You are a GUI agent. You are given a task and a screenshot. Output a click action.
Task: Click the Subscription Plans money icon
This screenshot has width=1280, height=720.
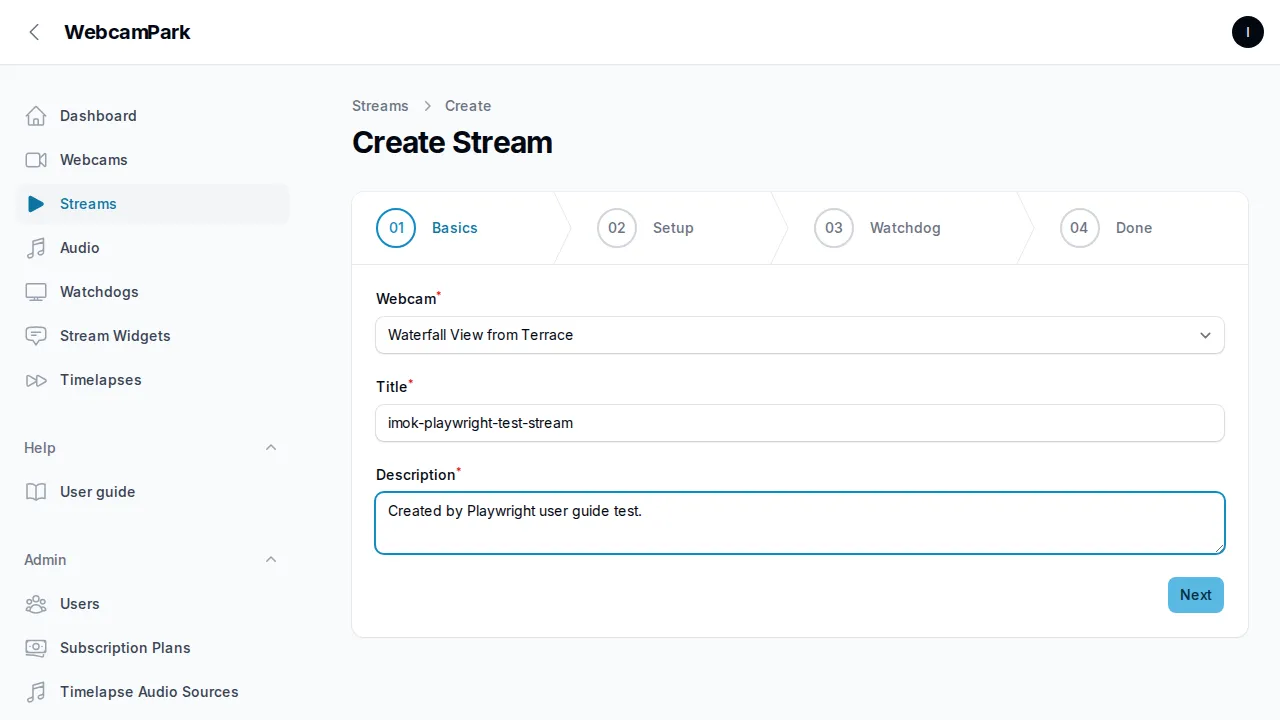point(36,648)
